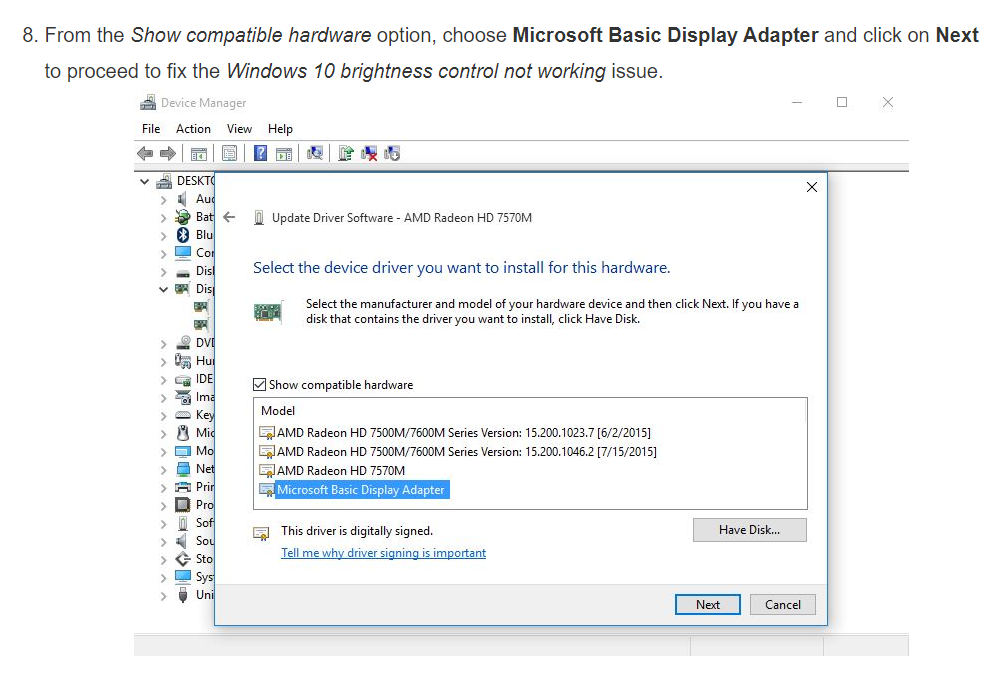Click the Back navigation arrow in Device Manager
999x674 pixels.
(144, 152)
